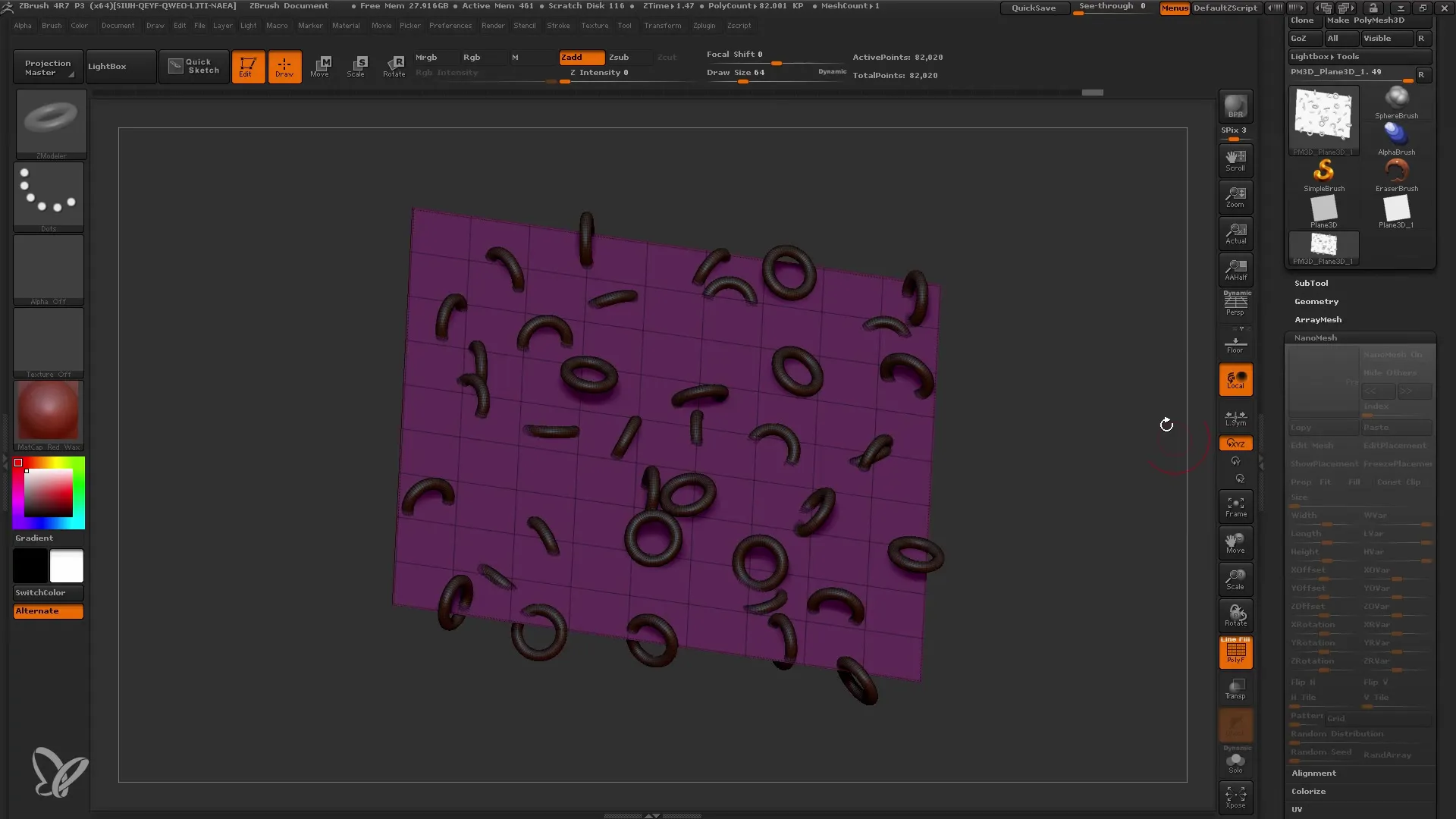
Task: Expand the ArrayMesh settings section
Action: point(1318,319)
